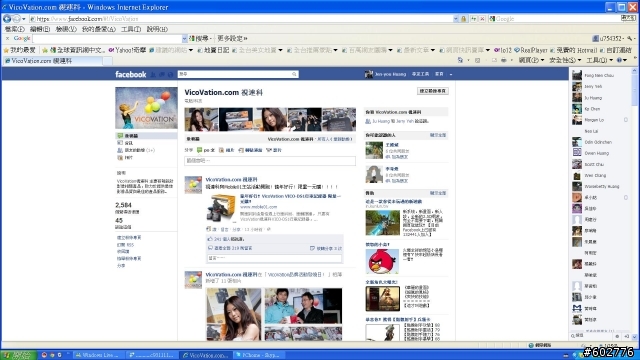Open RealPlayer favorites bar link
This screenshot has height=360, width=640.
tap(531, 50)
